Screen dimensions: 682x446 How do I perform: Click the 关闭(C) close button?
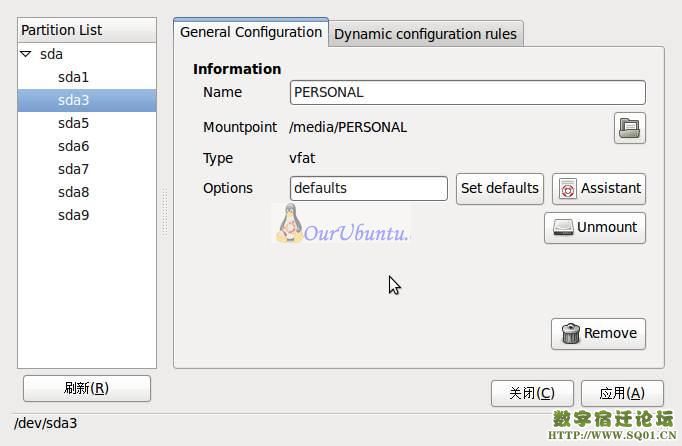[532, 393]
